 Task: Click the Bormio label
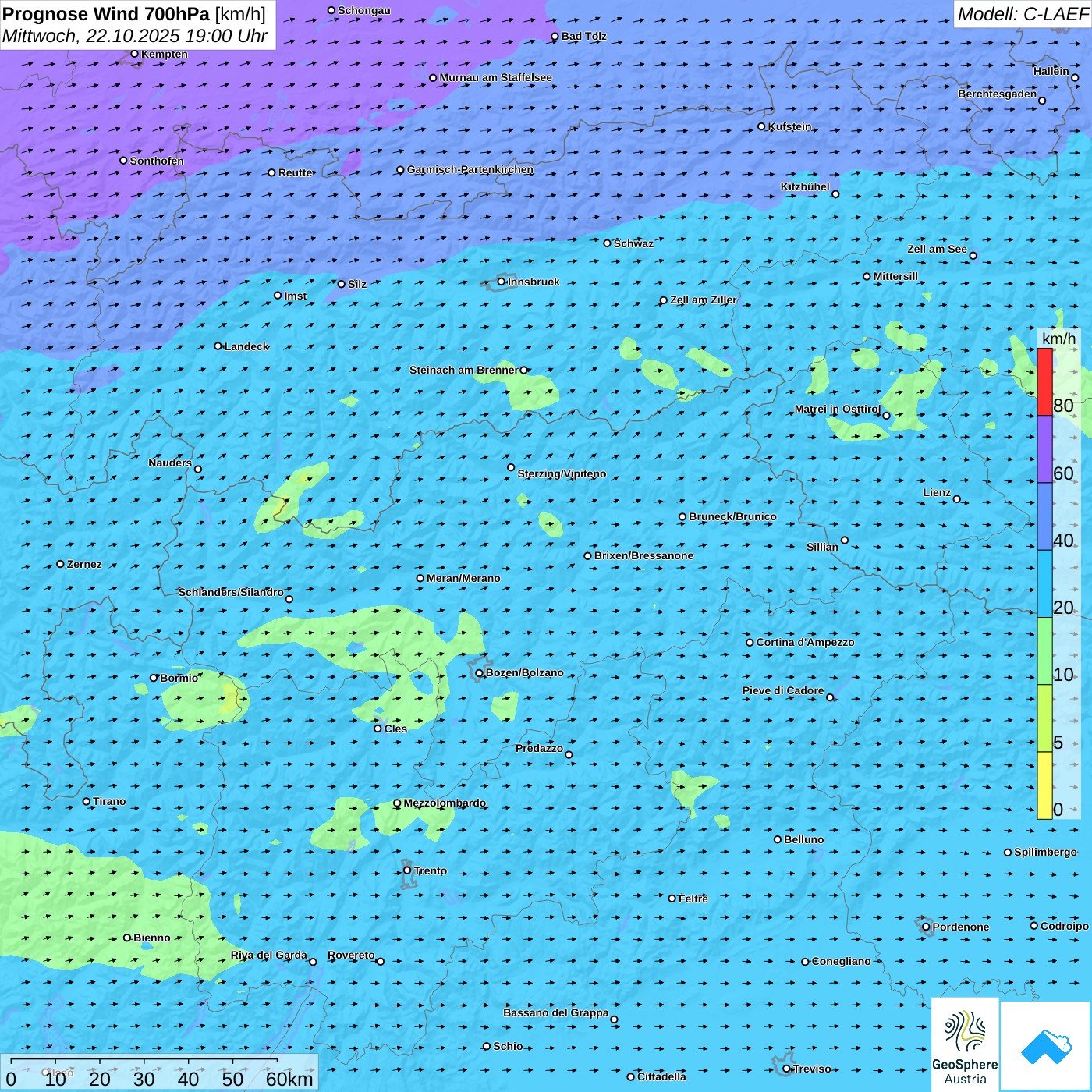[179, 678]
